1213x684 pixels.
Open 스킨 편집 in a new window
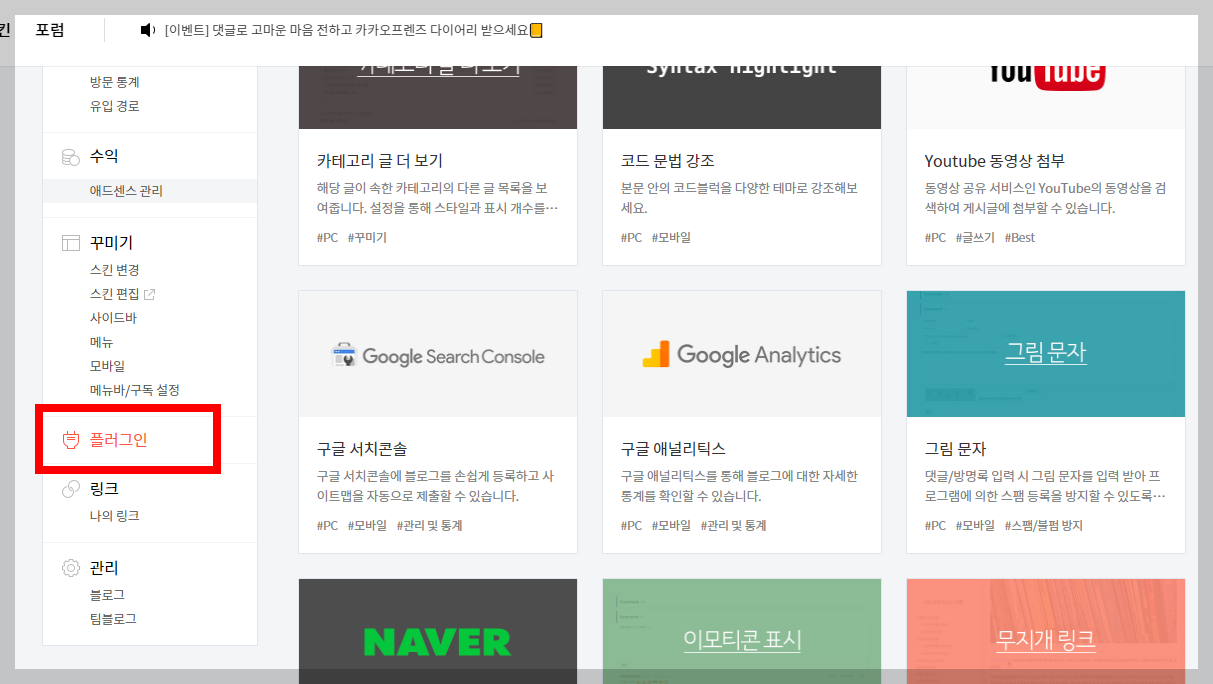pyautogui.click(x=115, y=294)
